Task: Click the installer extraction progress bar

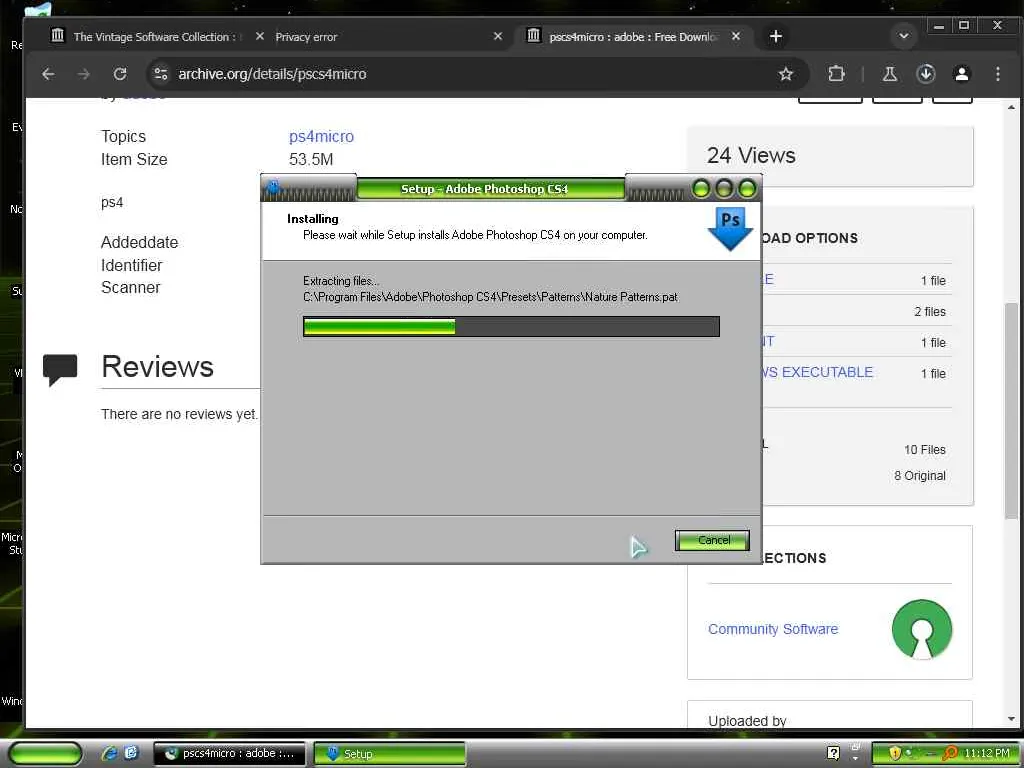Action: [511, 327]
